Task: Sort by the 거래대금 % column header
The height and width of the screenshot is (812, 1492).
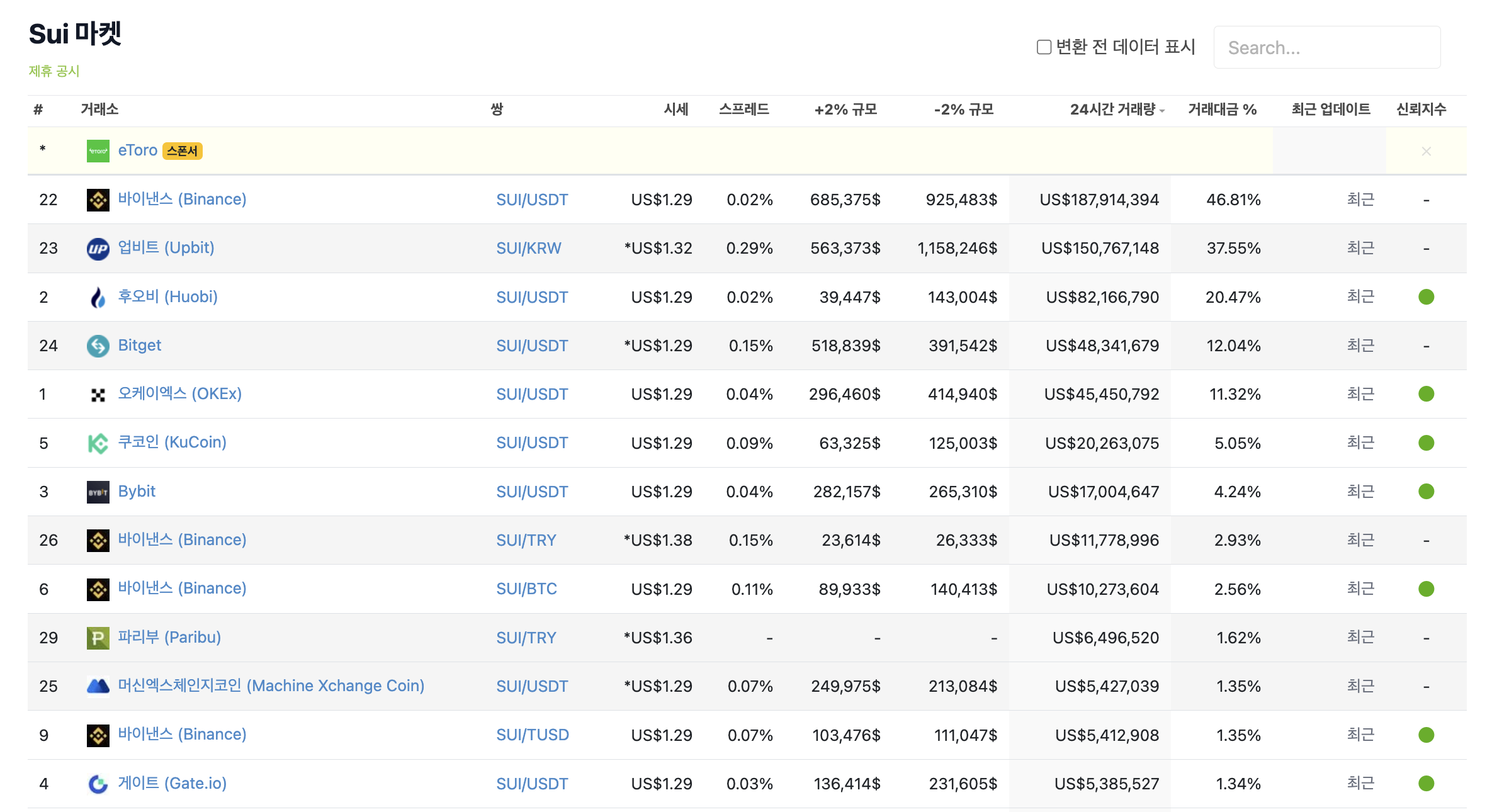Action: 1221,110
